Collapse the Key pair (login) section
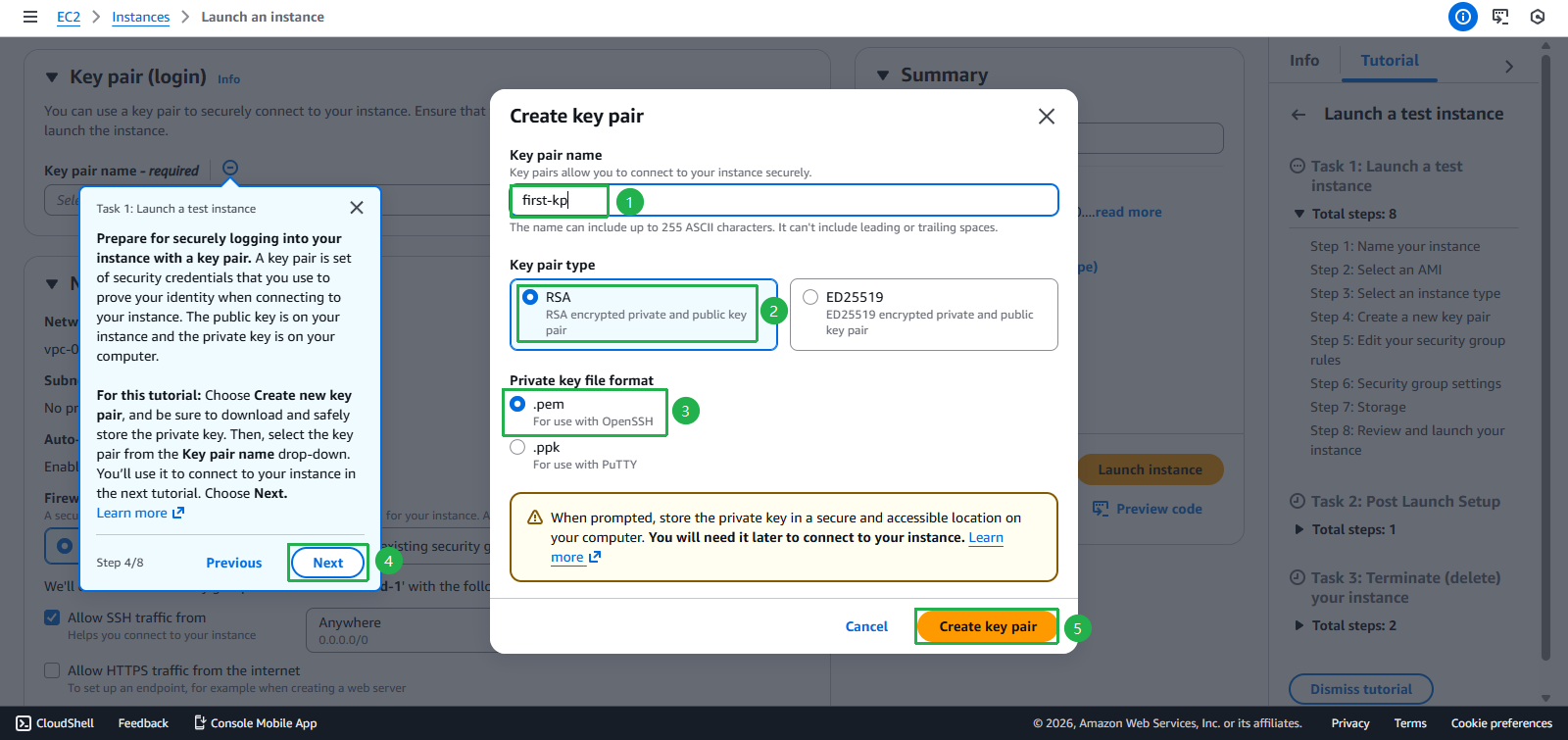The height and width of the screenshot is (740, 1568). tap(52, 77)
